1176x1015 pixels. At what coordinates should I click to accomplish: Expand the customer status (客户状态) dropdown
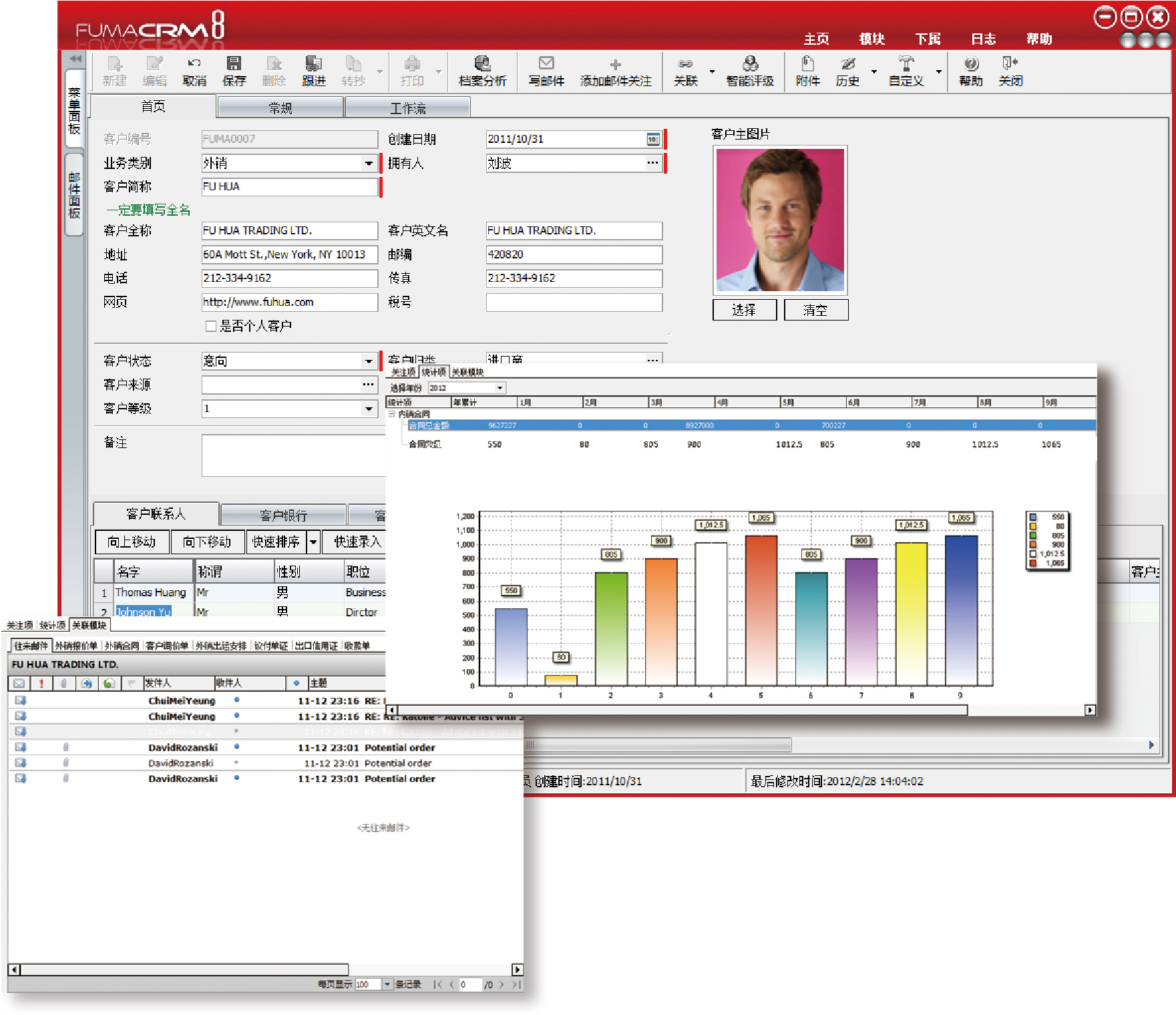coord(369,361)
